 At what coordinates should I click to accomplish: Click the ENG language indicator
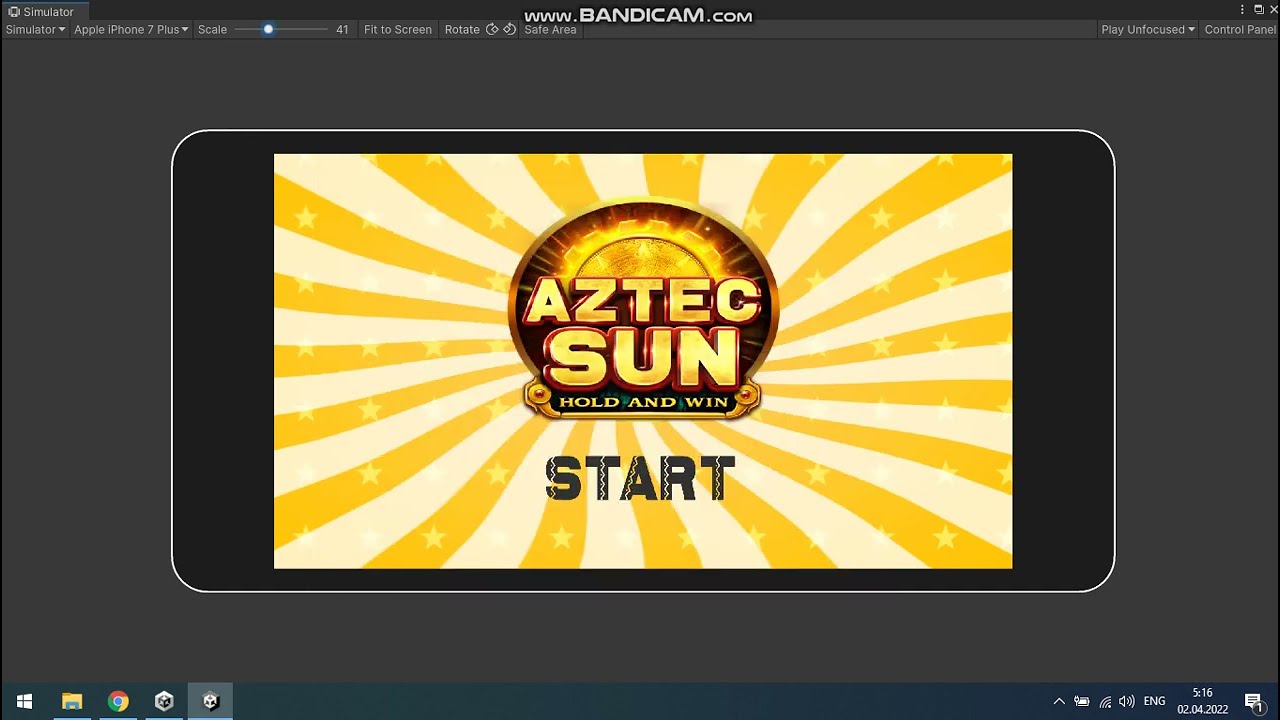coord(1154,702)
